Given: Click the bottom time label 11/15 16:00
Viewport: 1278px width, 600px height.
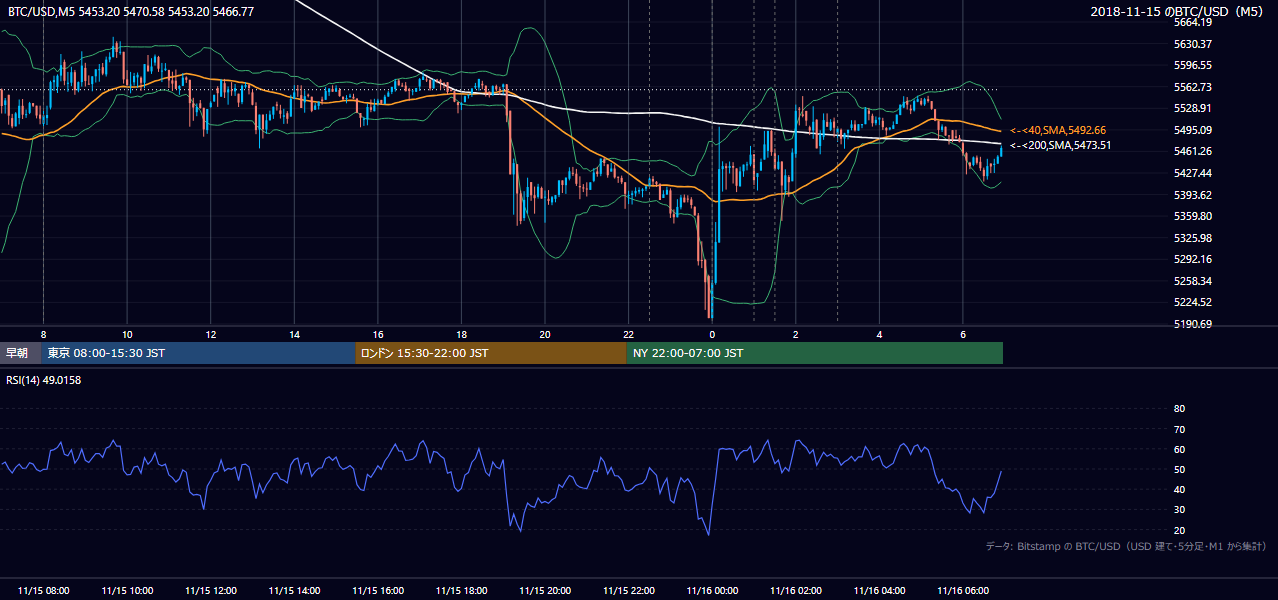Looking at the screenshot, I should point(378,591).
